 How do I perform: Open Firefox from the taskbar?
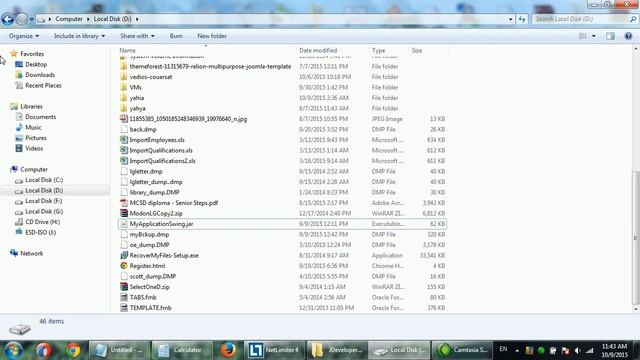(228, 350)
